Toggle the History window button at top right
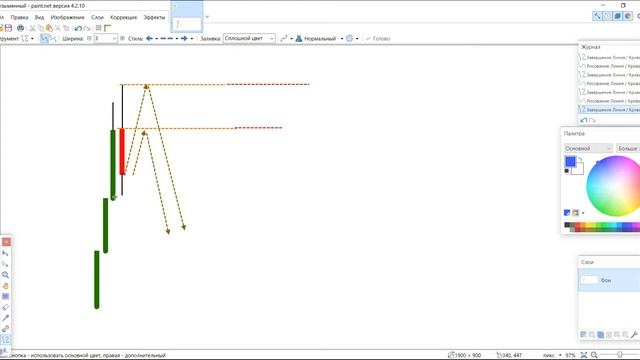 [x=607, y=16]
